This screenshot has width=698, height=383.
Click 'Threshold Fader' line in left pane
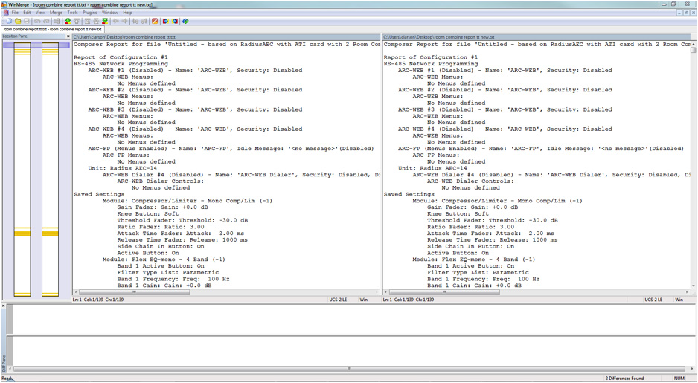pos(183,220)
